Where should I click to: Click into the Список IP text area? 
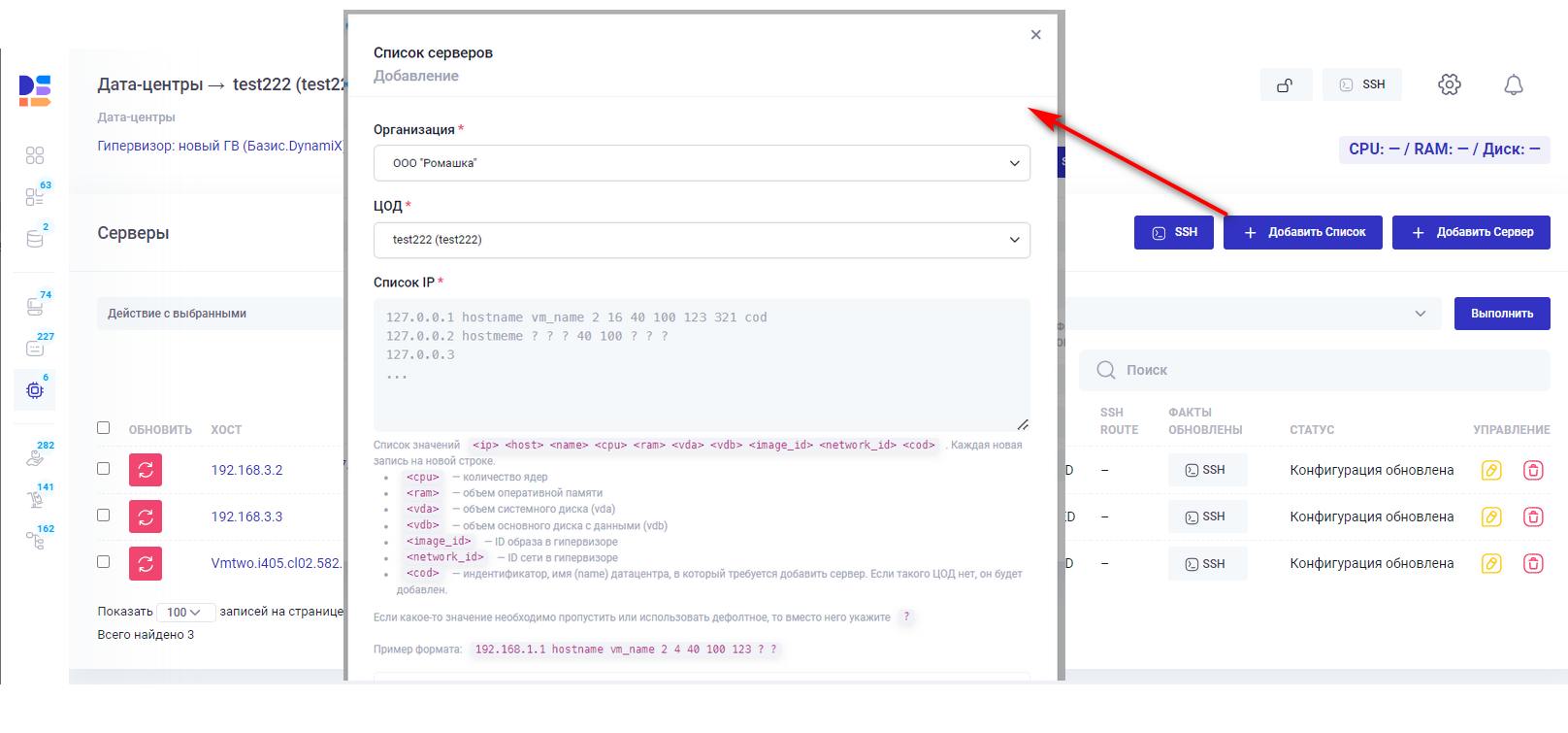[701, 364]
